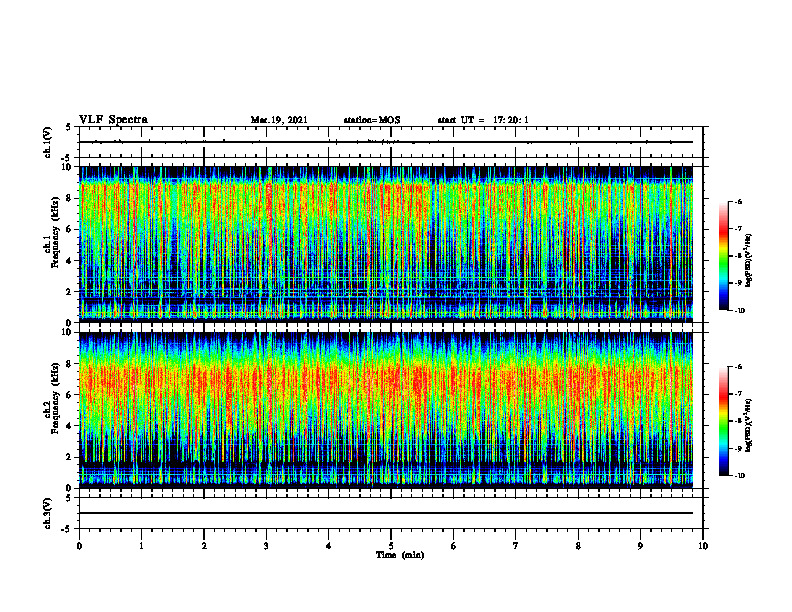Click the ch.1 spectrogram color scale bar

click(723, 256)
